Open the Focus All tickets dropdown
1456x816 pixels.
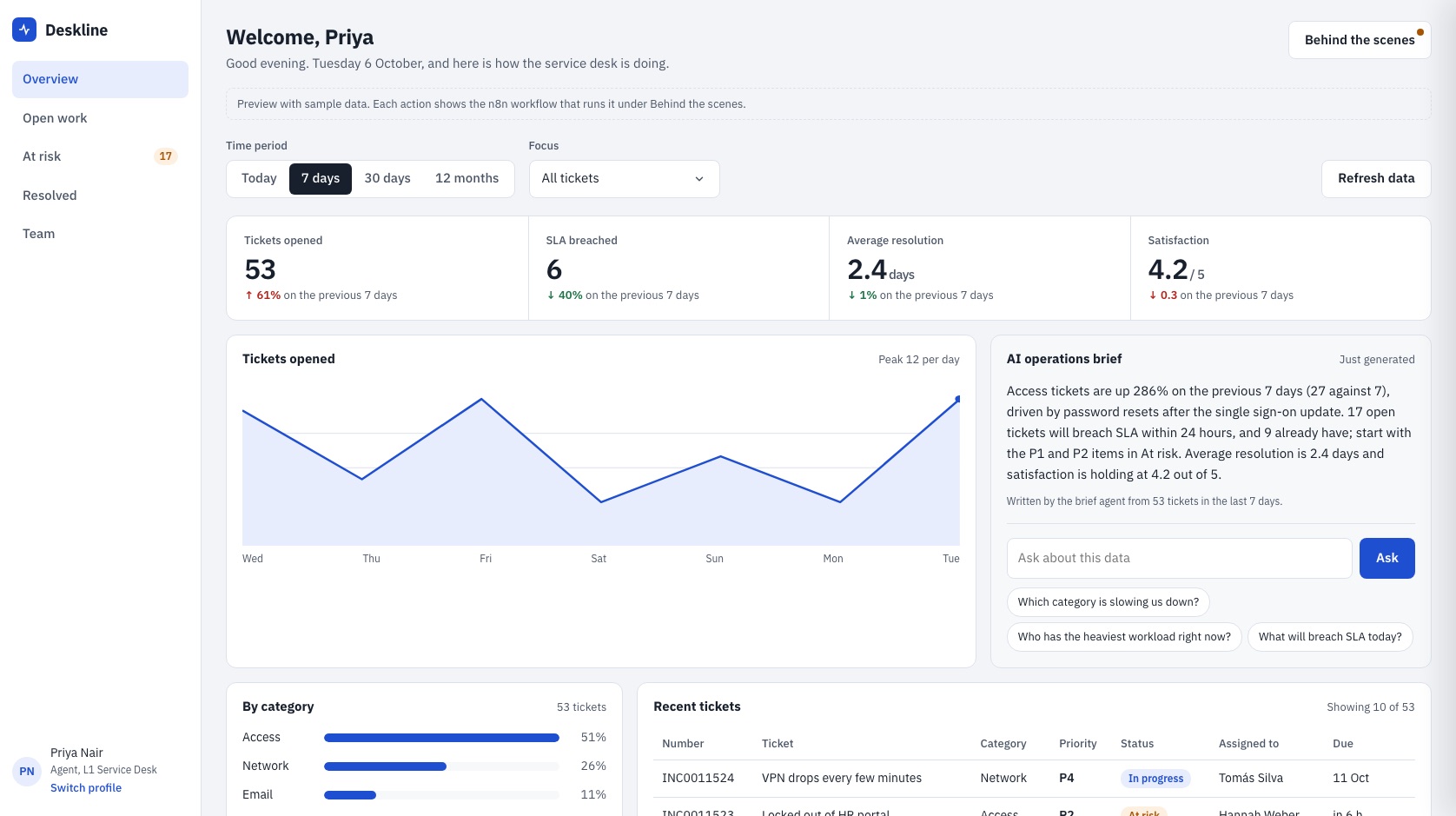click(x=624, y=179)
